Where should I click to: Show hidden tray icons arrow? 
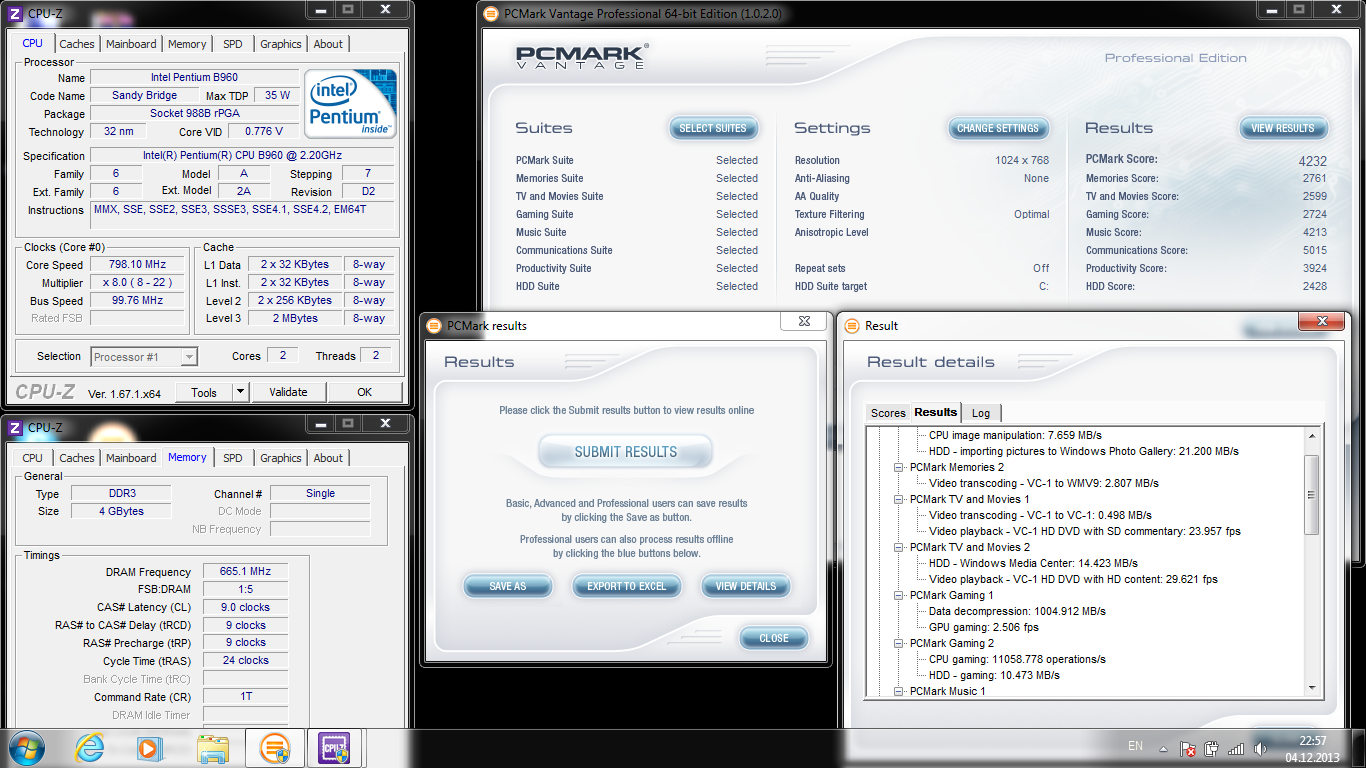(1163, 747)
